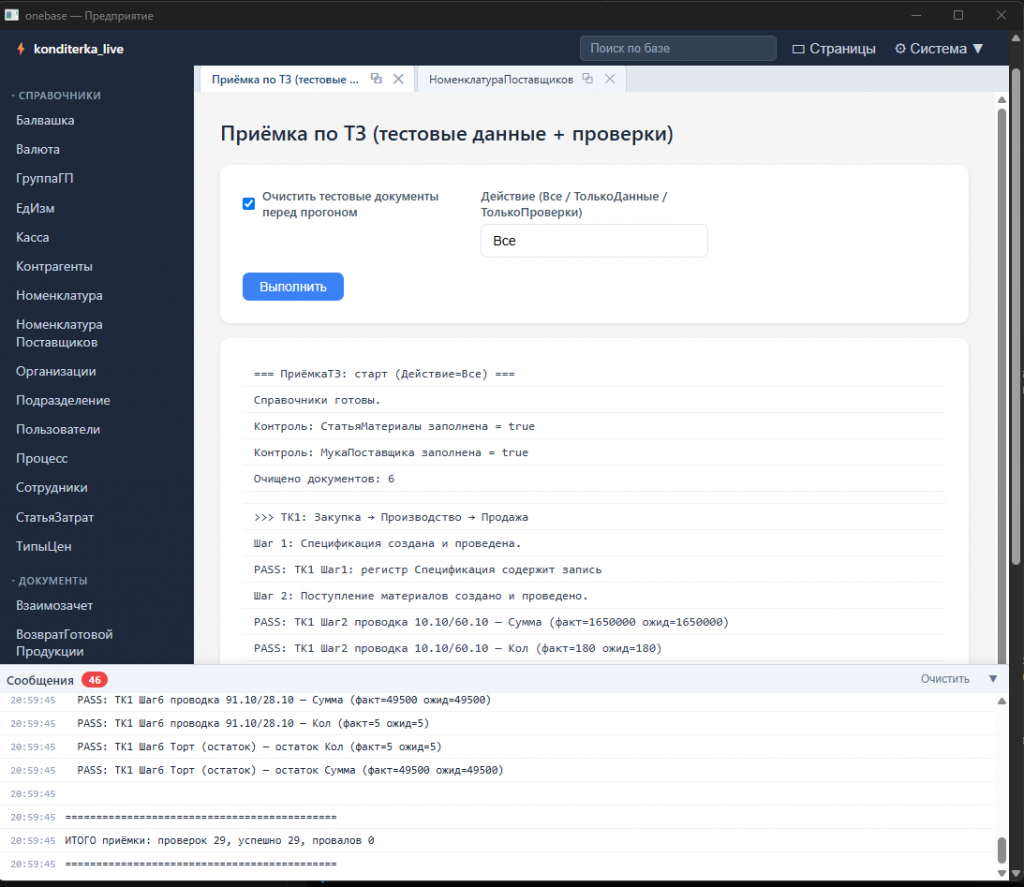Viewport: 1024px width, 887px height.
Task: Switch to НоменклатураПоставщиков tab
Action: click(501, 79)
